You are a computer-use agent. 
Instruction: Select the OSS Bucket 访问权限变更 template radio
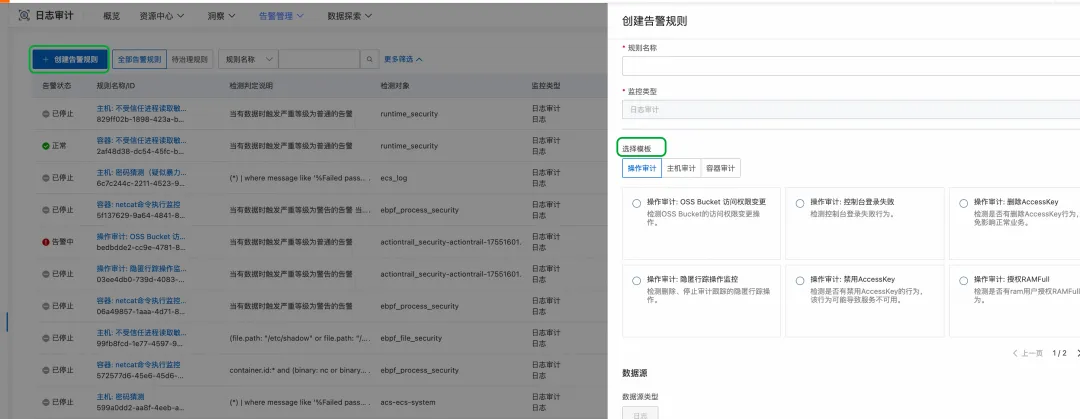coord(636,203)
